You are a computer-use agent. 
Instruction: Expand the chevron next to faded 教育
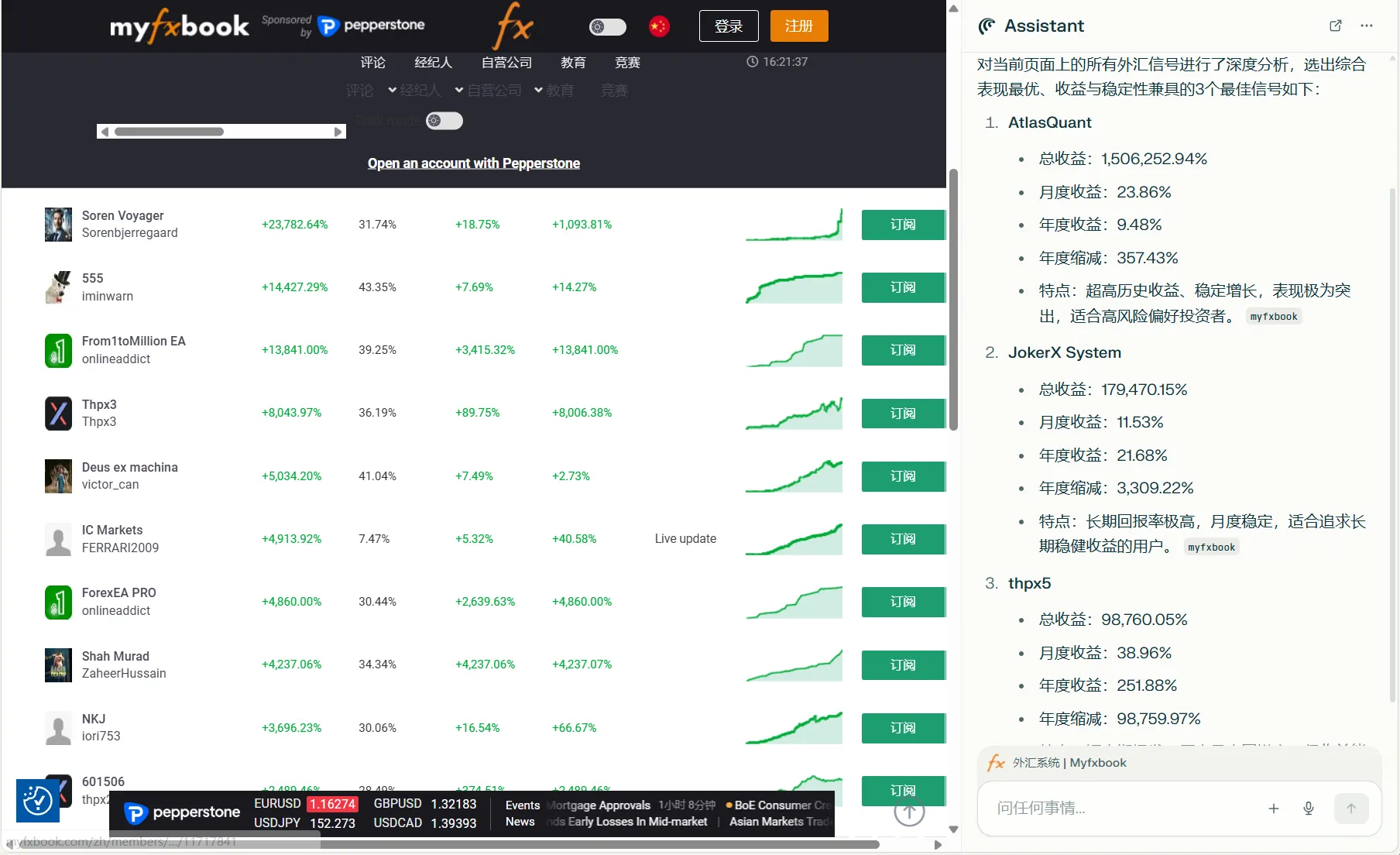(x=538, y=91)
